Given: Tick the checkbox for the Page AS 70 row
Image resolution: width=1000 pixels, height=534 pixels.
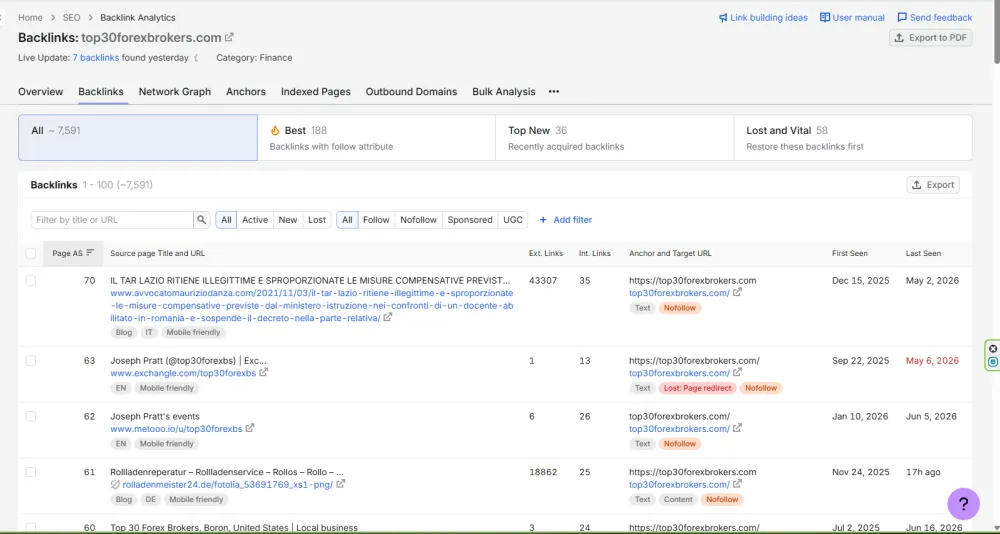Looking at the screenshot, I should click(x=31, y=280).
